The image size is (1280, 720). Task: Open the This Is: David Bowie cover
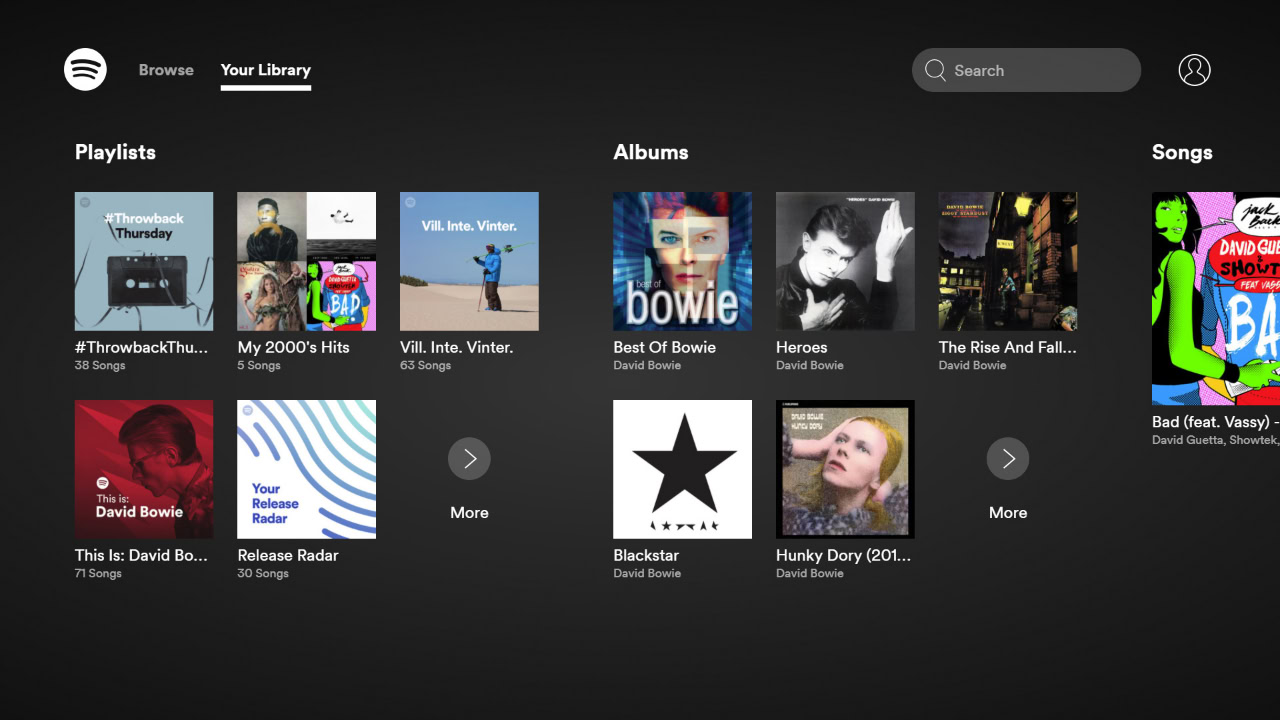point(144,469)
